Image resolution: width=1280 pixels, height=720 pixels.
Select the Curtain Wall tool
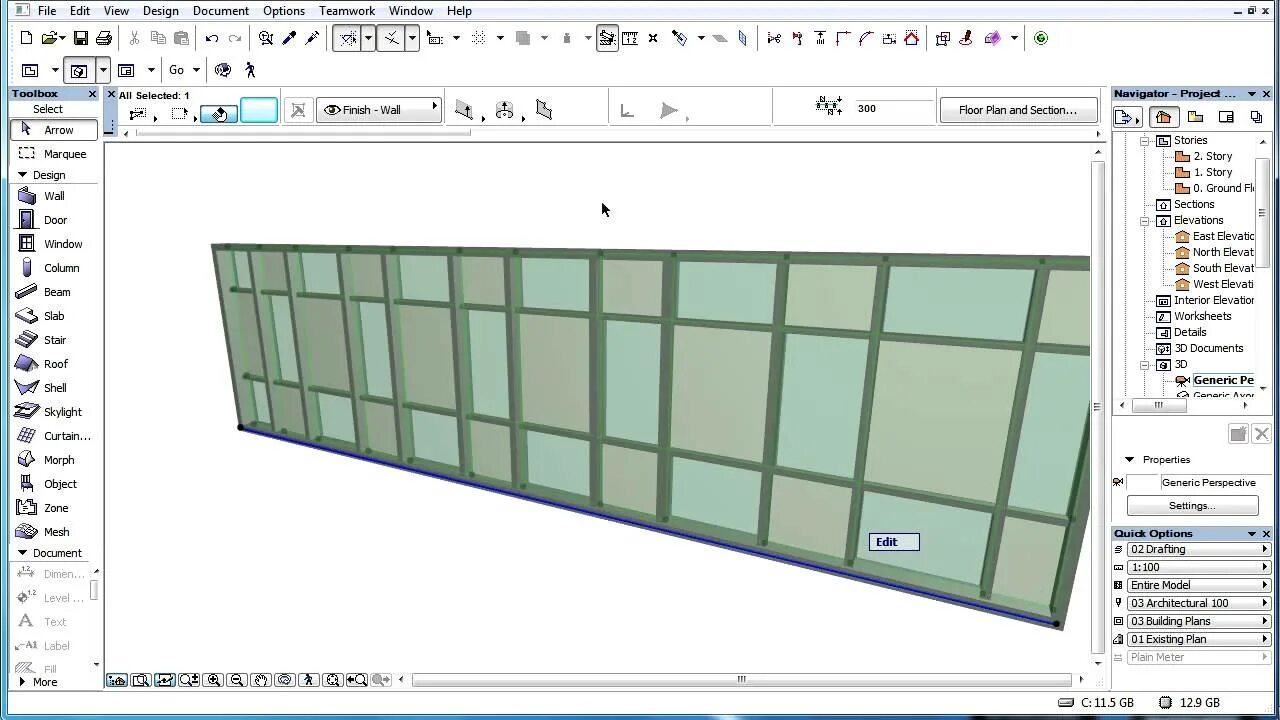(66, 436)
